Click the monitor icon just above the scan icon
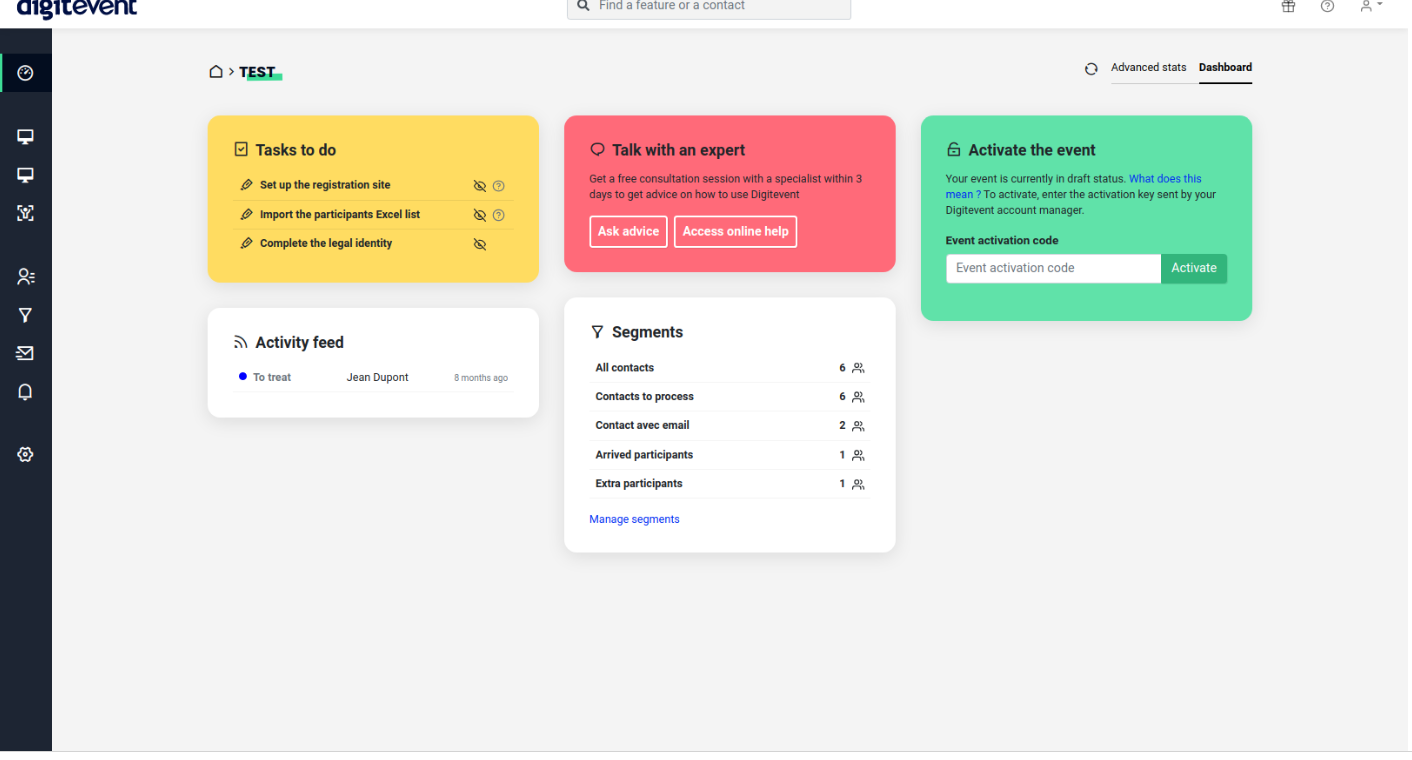This screenshot has width=1412, height=760. coord(26,175)
